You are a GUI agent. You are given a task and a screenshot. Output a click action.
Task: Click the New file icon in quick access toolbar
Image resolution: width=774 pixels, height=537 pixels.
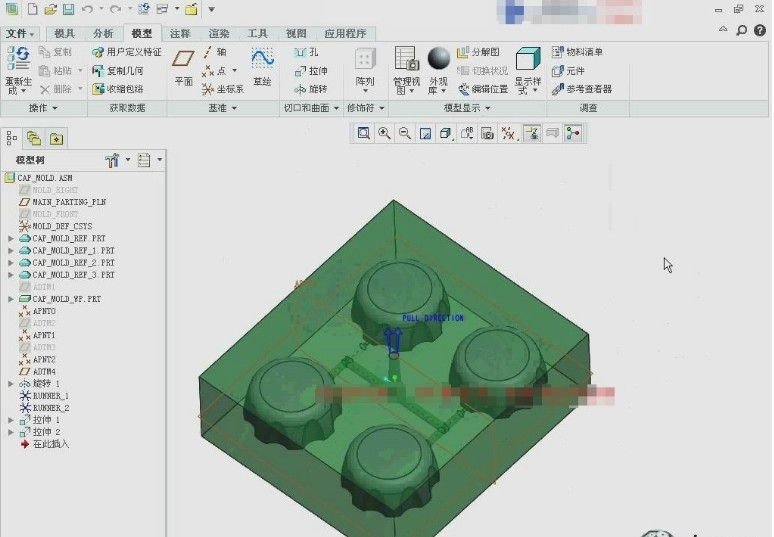pyautogui.click(x=32, y=9)
